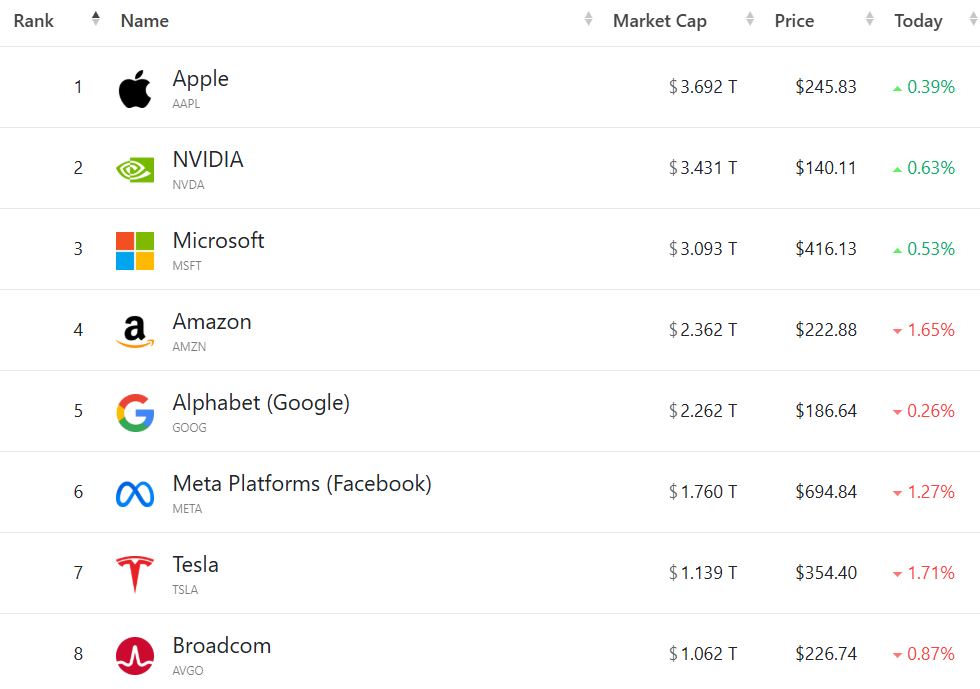
Task: Select the Tesla company name
Action: point(195,565)
